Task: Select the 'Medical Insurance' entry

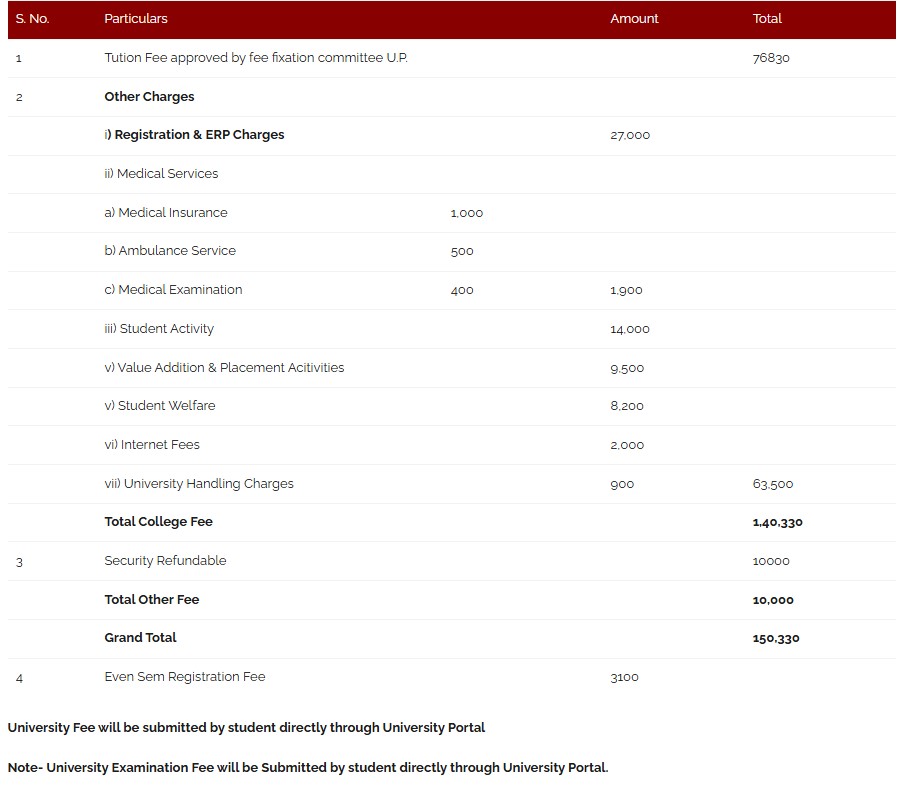Action: coord(166,213)
